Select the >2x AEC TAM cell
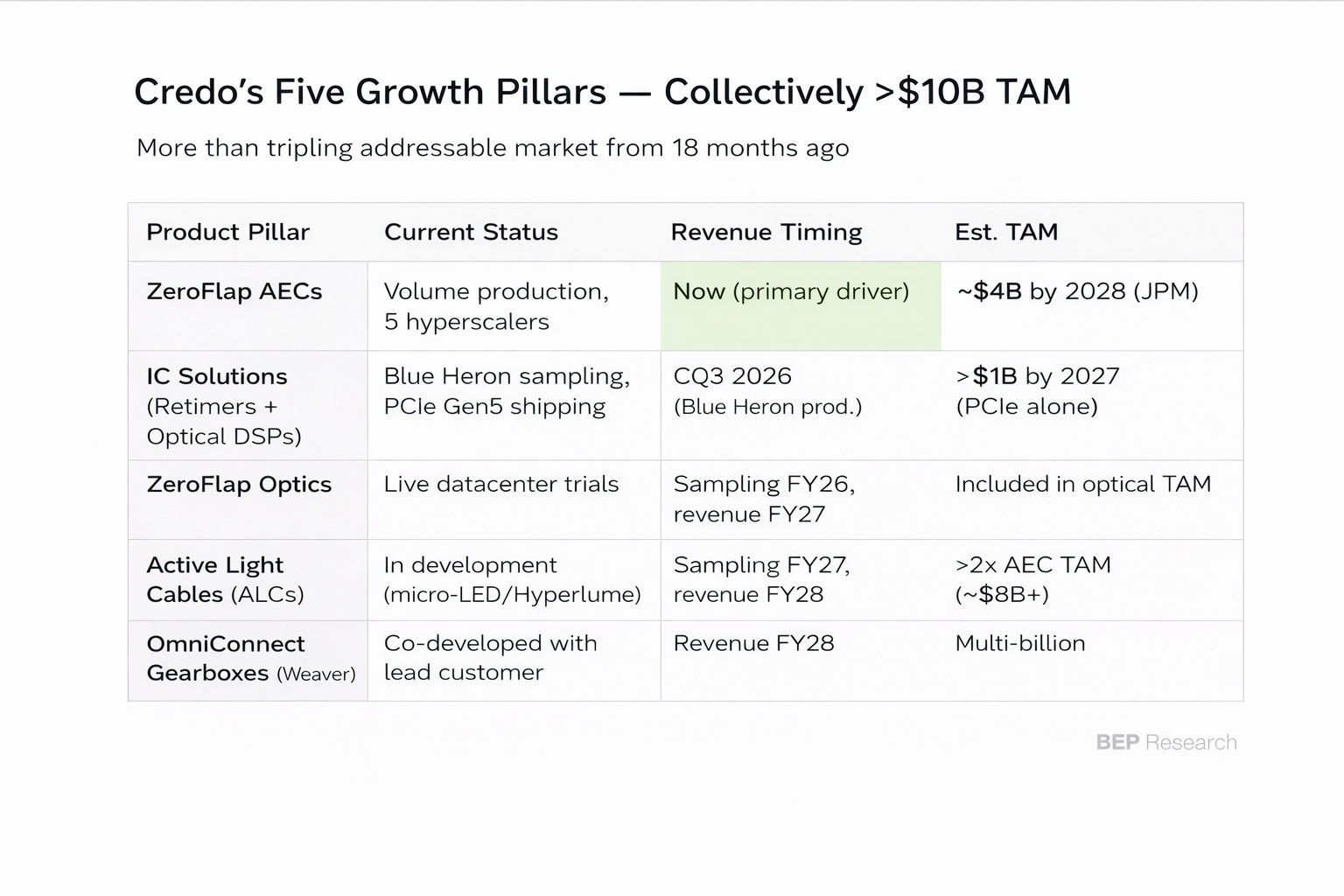The width and height of the screenshot is (1344, 896). tap(1033, 579)
